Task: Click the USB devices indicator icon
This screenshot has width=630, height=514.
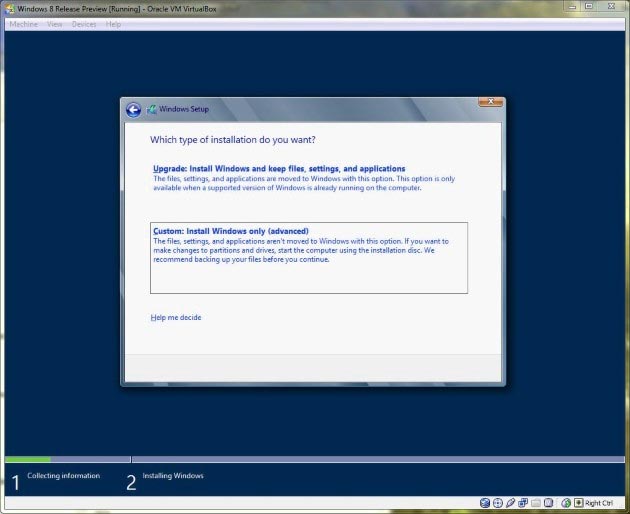Action: click(x=510, y=503)
